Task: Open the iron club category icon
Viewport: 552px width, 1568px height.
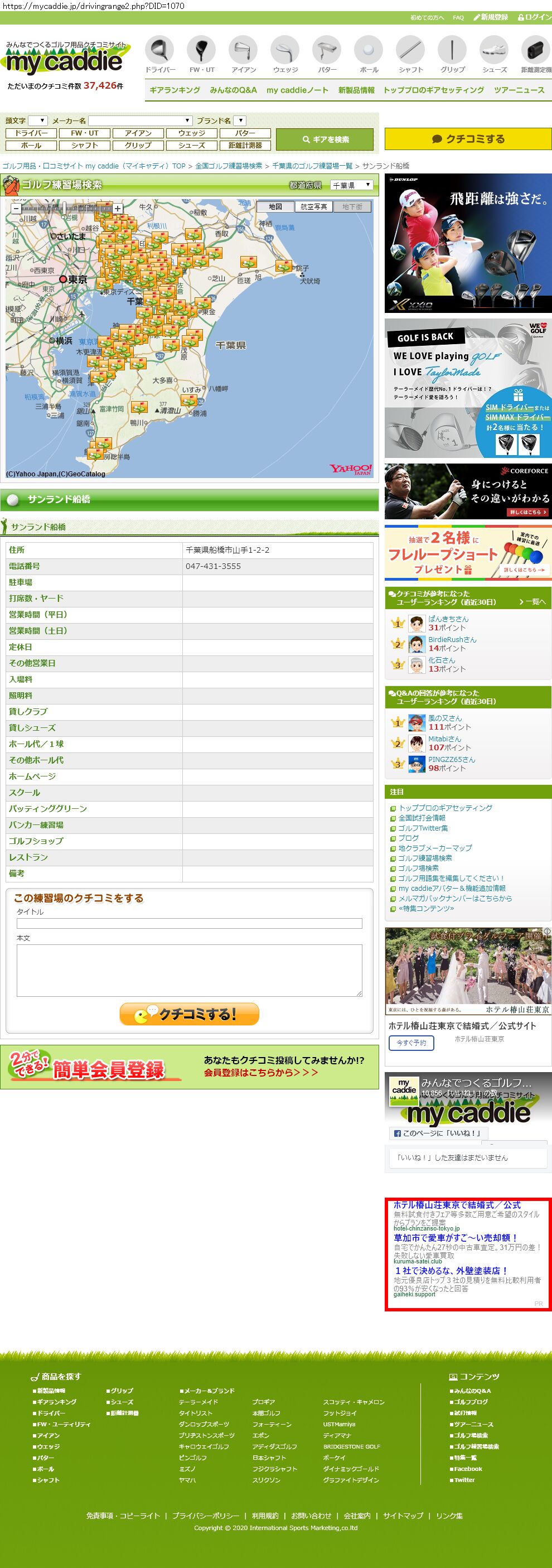Action: click(x=243, y=50)
